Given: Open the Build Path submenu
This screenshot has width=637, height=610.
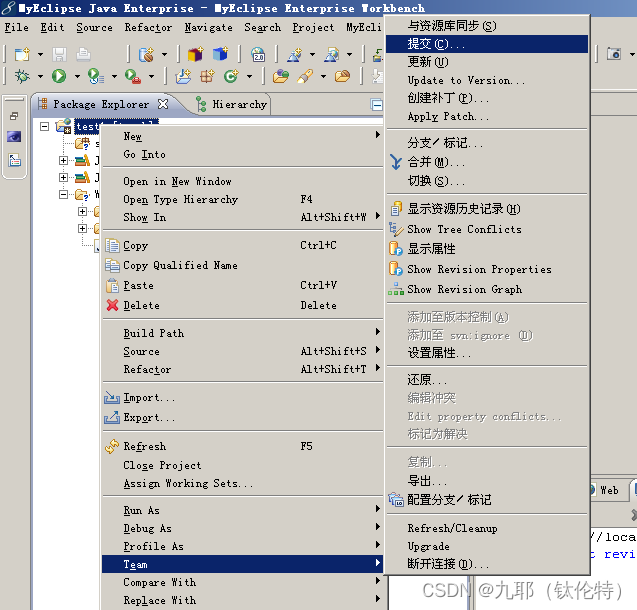Looking at the screenshot, I should click(x=243, y=333).
